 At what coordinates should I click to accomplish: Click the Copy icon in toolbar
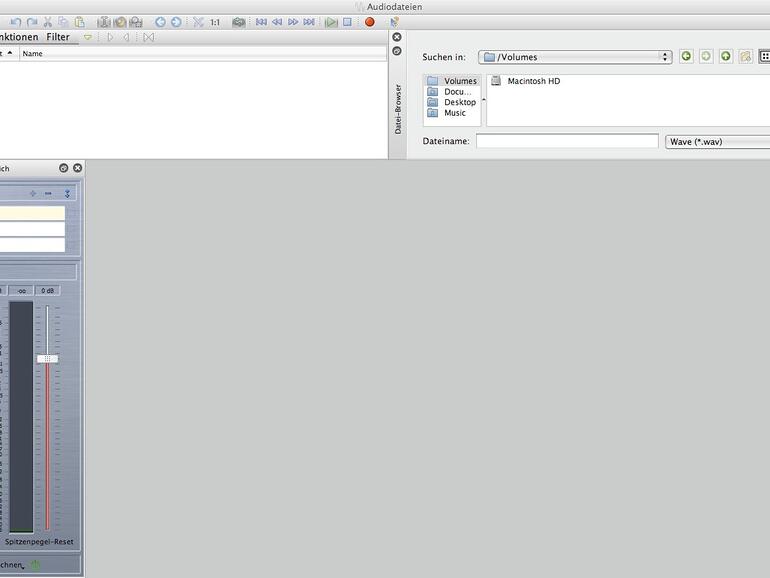point(63,22)
